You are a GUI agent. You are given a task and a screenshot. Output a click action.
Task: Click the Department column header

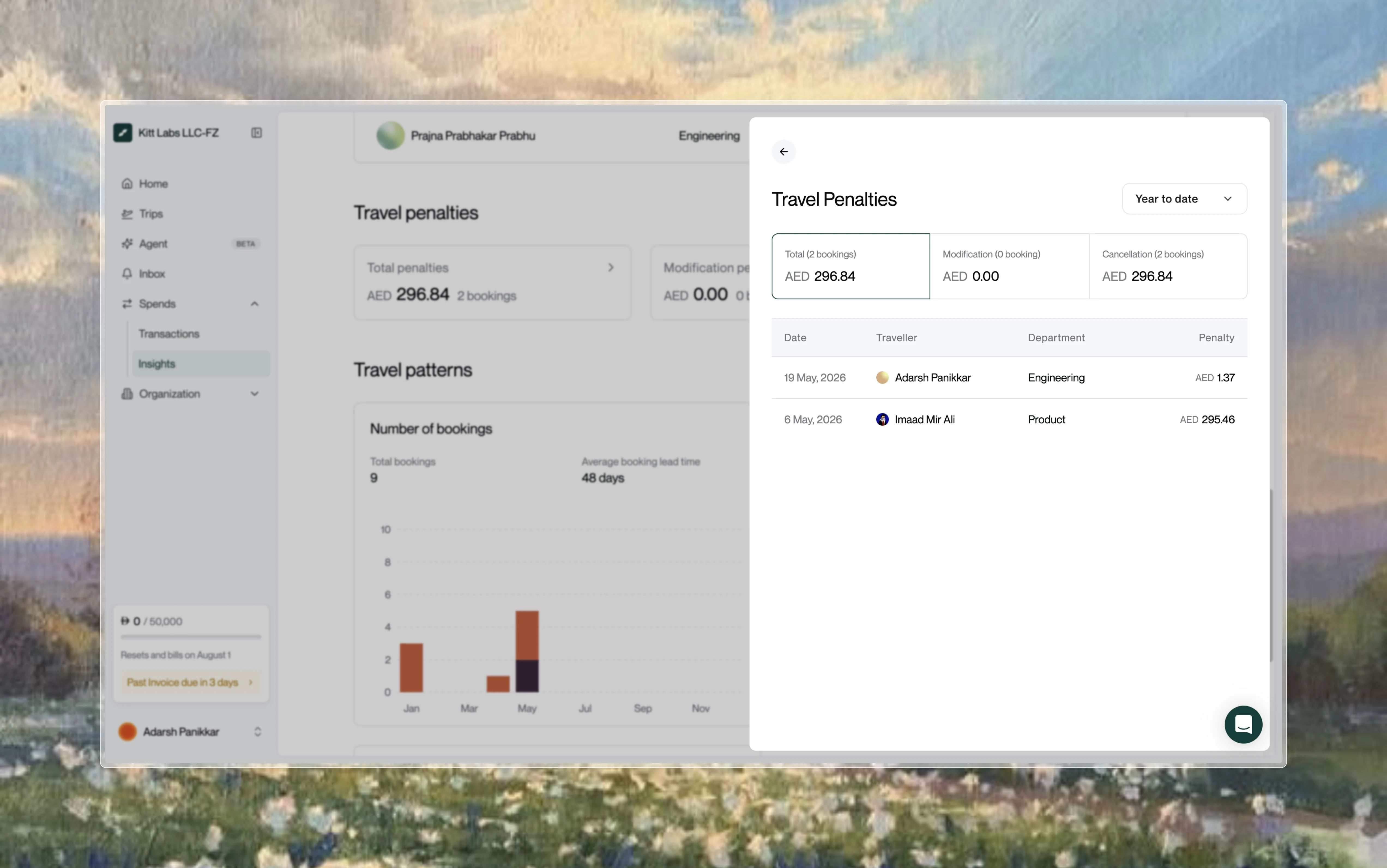[1056, 337]
